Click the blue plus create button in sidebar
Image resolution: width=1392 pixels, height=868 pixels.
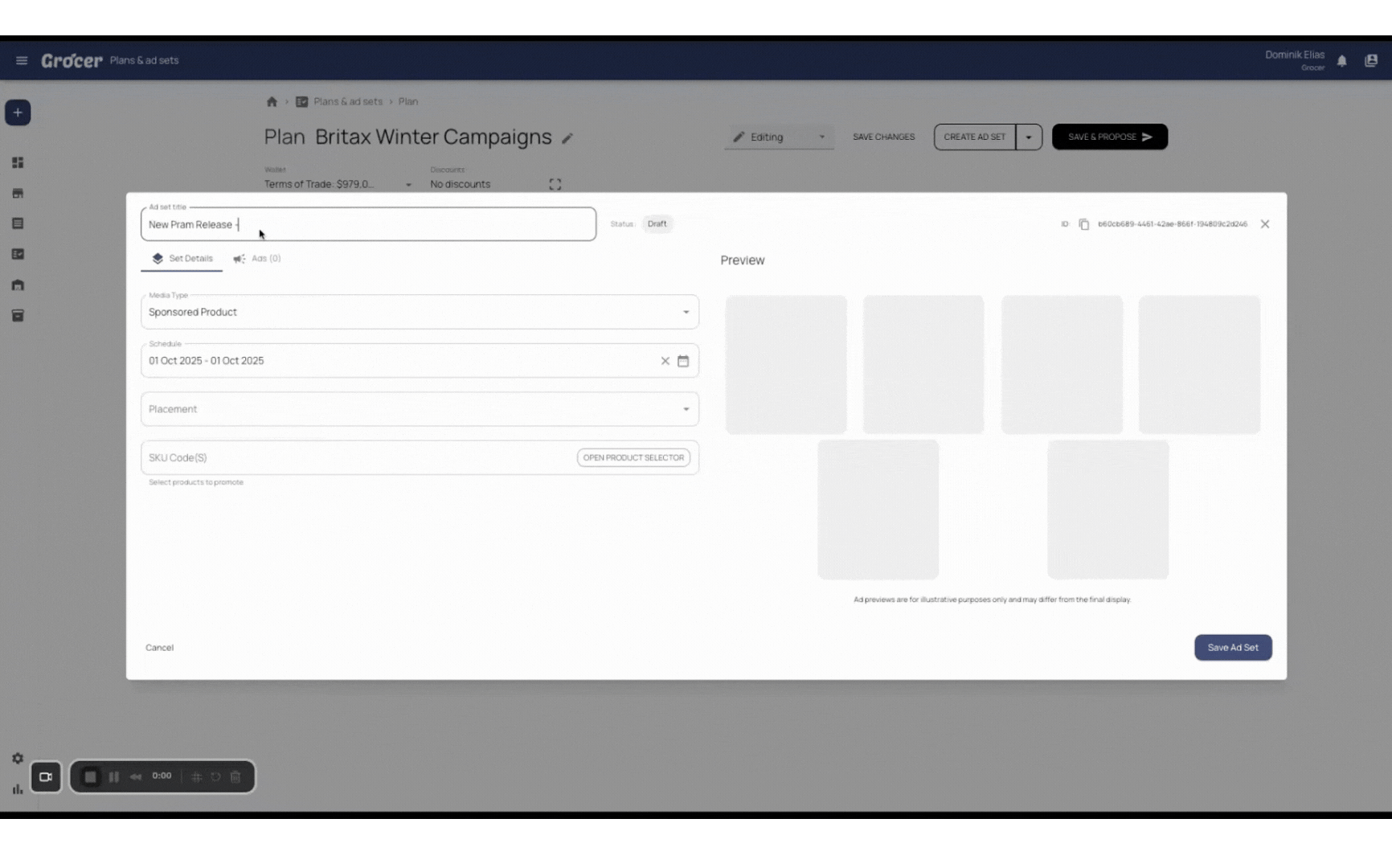[18, 113]
